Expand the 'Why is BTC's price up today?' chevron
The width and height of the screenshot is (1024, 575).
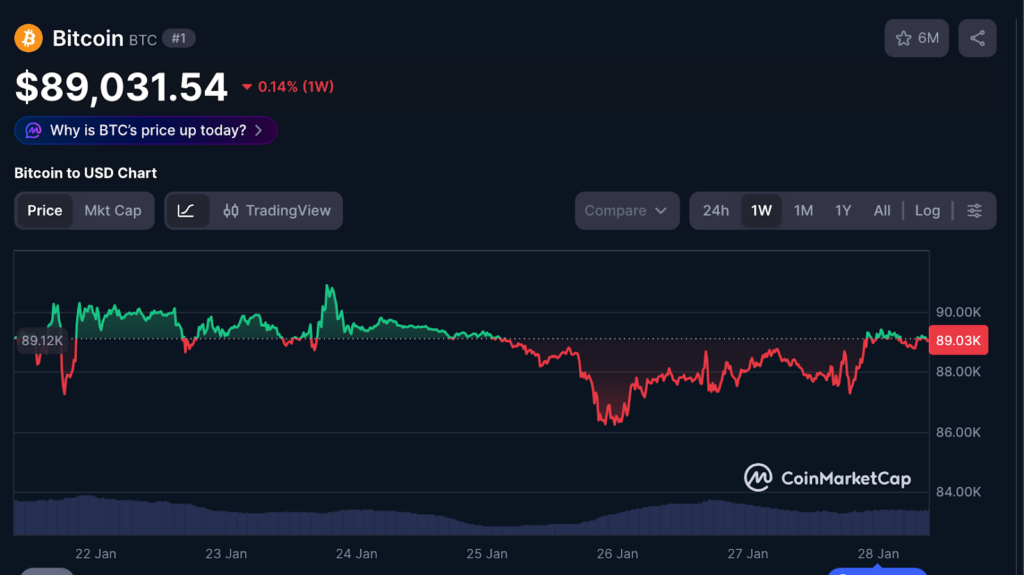259,131
